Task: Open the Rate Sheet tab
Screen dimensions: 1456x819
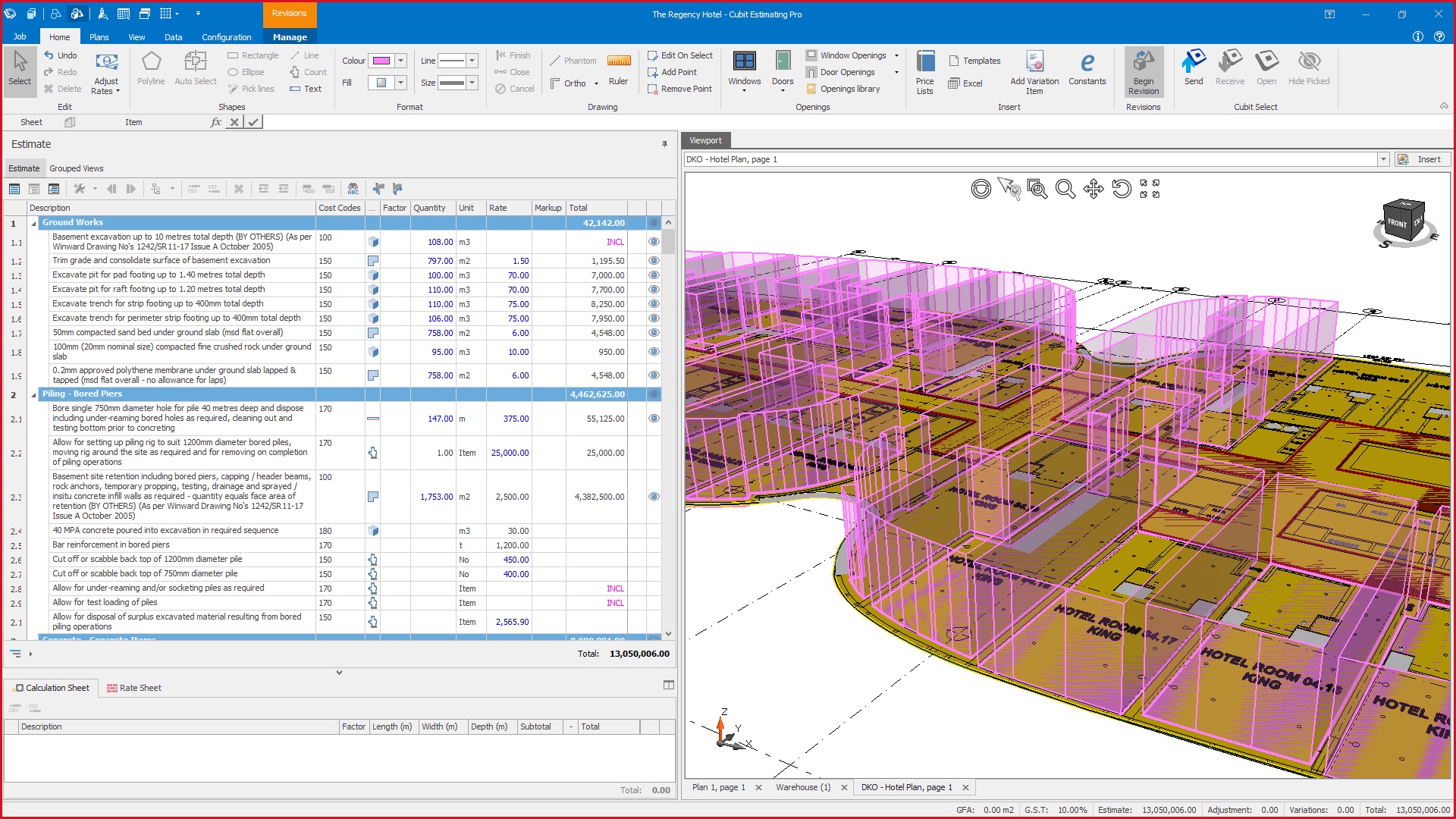Action: click(134, 688)
